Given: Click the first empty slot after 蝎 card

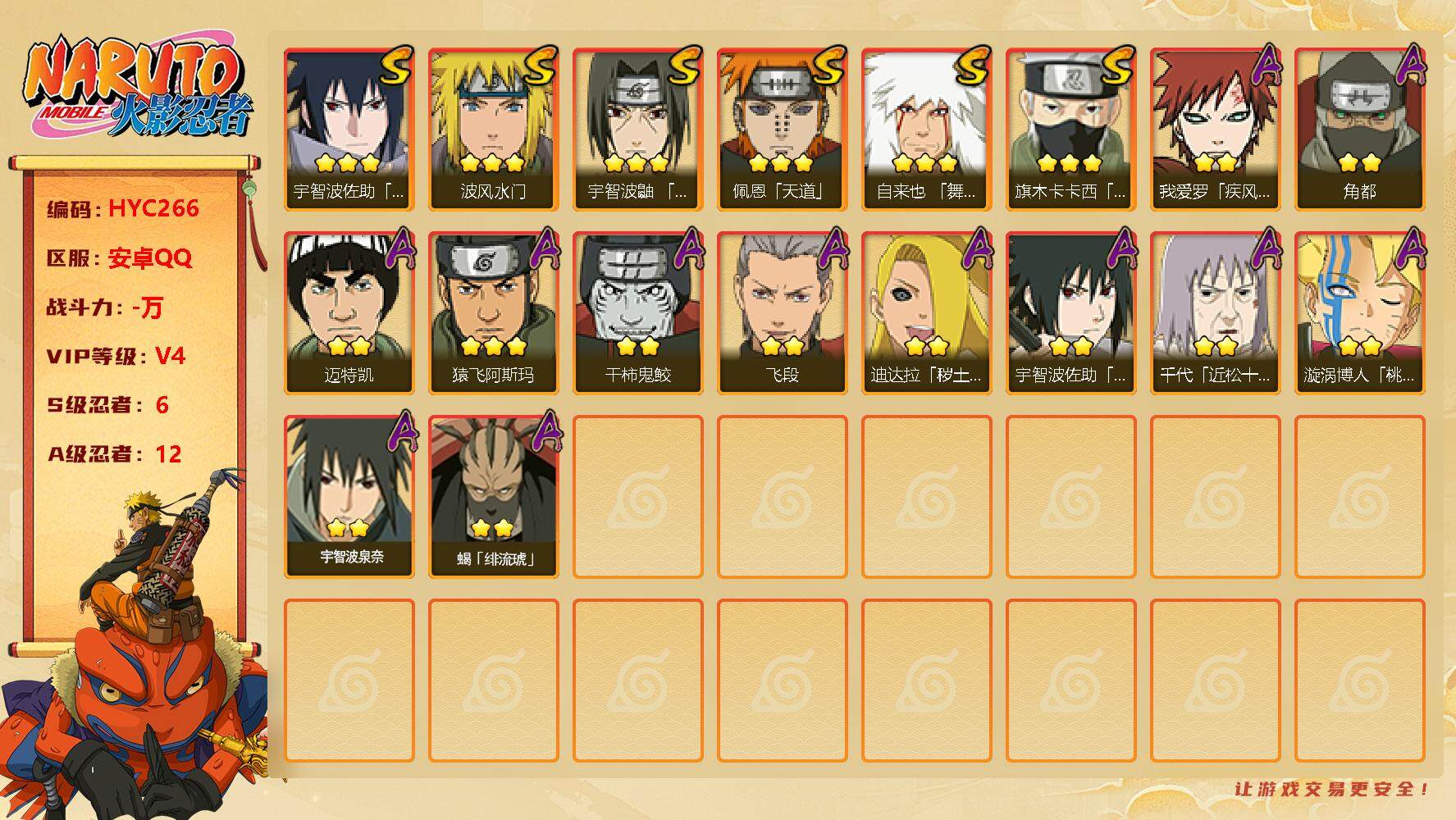Looking at the screenshot, I should [x=637, y=497].
